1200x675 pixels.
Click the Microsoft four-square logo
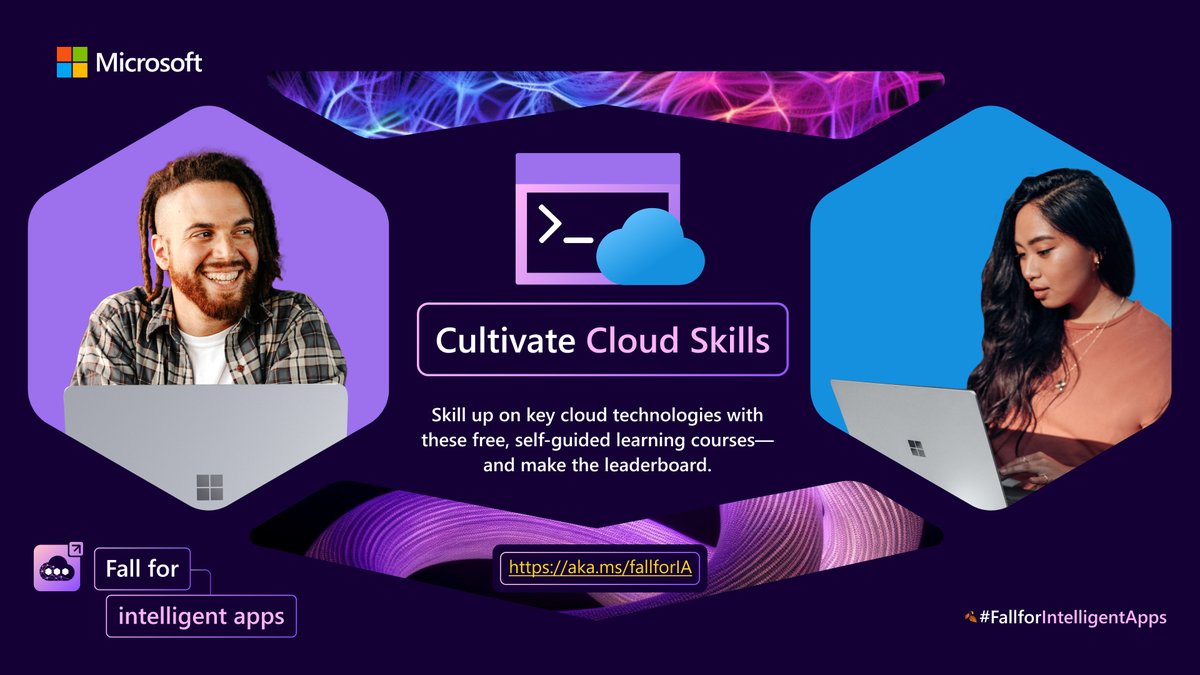[x=71, y=62]
